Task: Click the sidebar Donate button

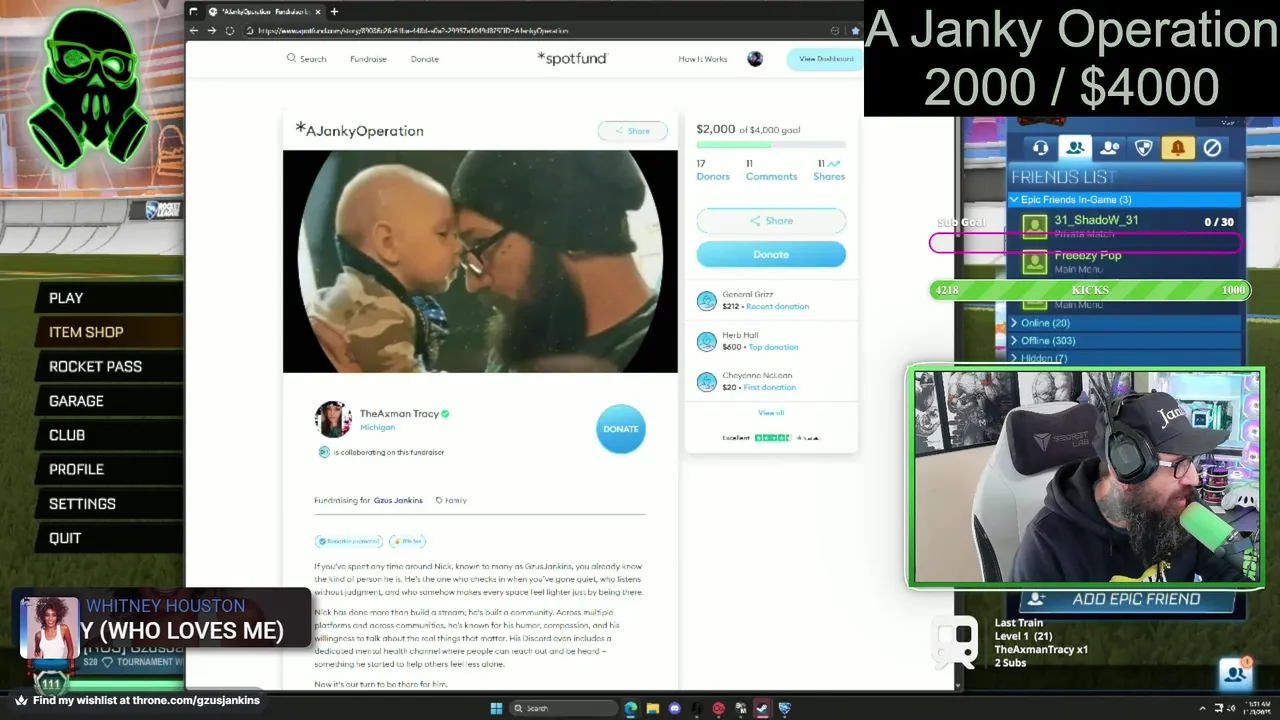Action: point(771,254)
